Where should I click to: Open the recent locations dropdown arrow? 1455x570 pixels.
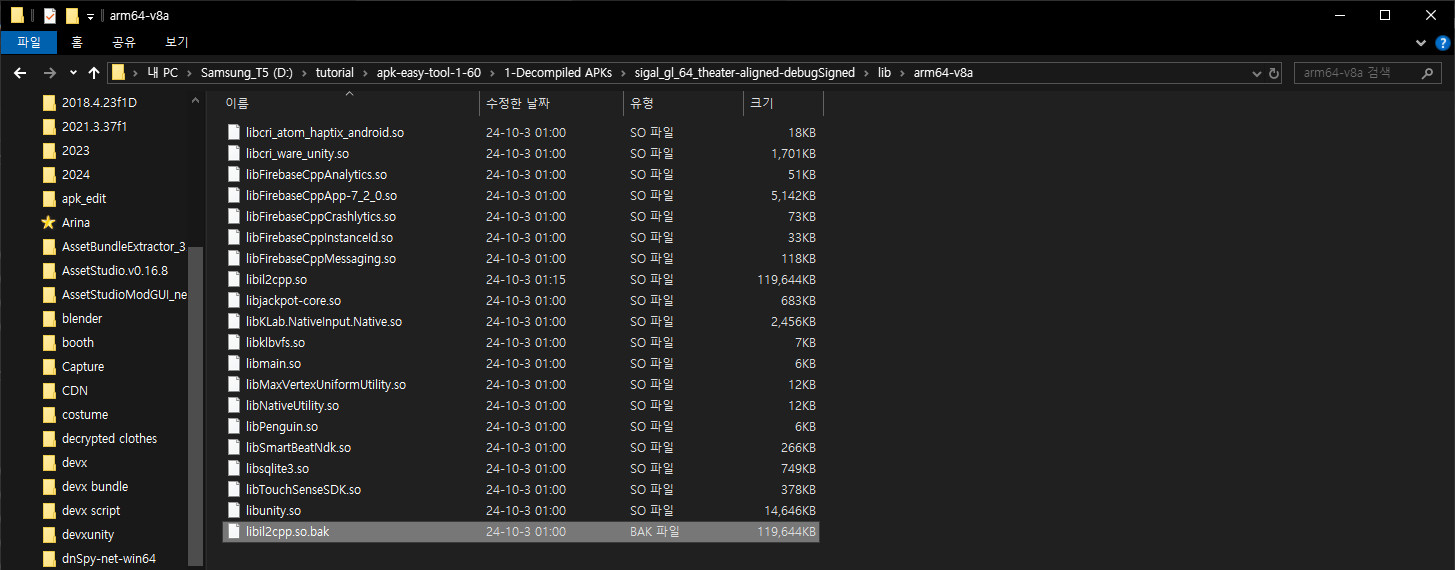[73, 73]
